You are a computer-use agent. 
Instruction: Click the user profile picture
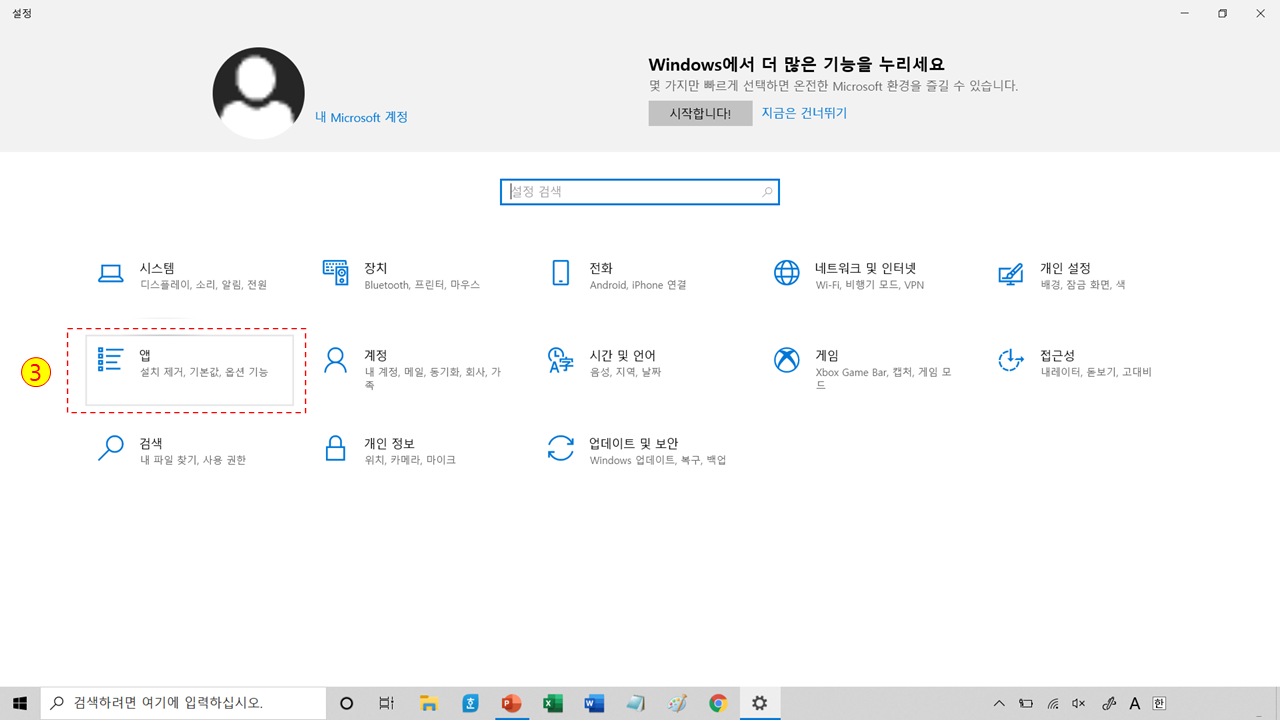(258, 92)
